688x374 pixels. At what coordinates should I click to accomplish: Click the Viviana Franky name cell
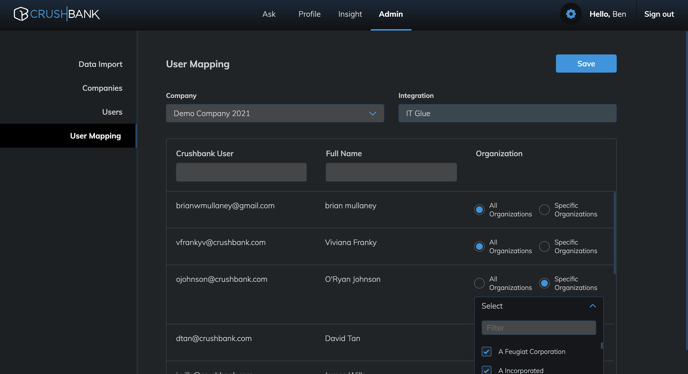(x=351, y=242)
